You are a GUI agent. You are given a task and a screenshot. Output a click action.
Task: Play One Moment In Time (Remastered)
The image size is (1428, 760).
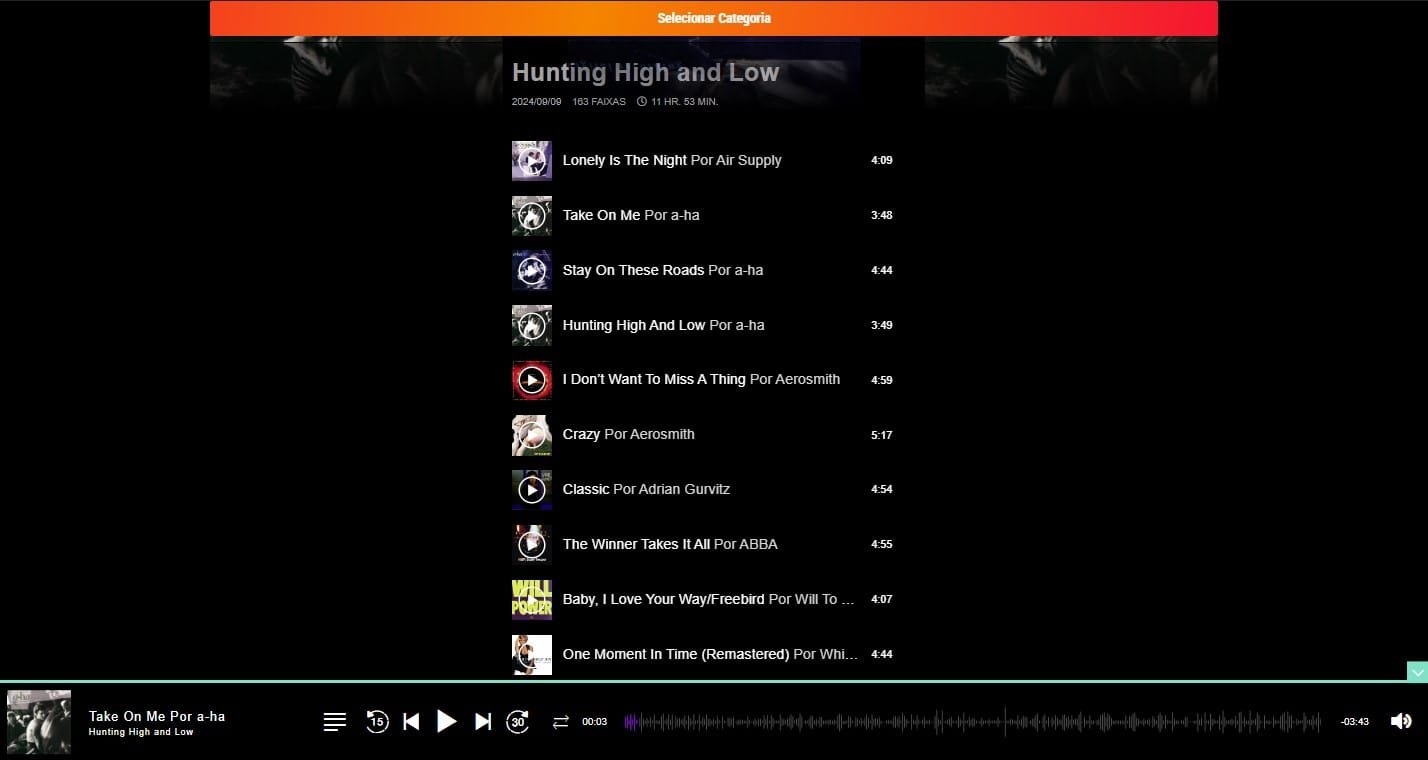coord(531,655)
